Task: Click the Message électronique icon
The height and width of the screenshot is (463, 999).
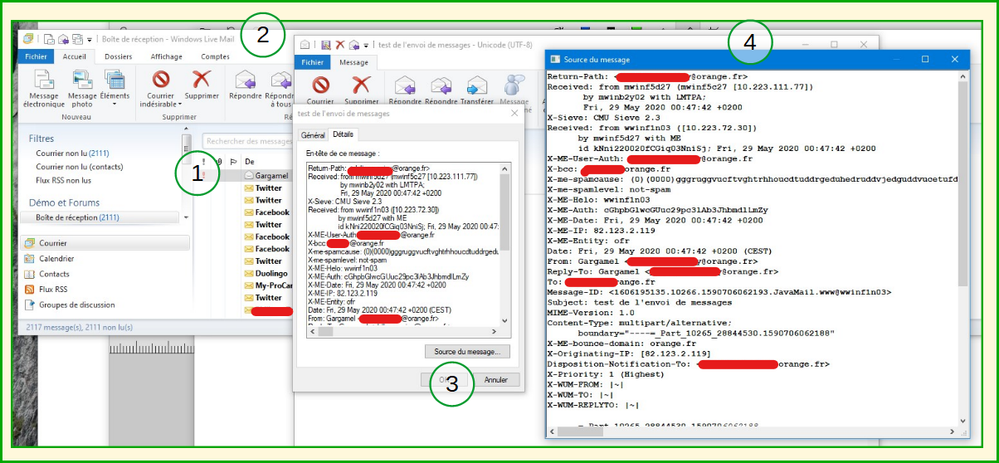Action: click(42, 82)
